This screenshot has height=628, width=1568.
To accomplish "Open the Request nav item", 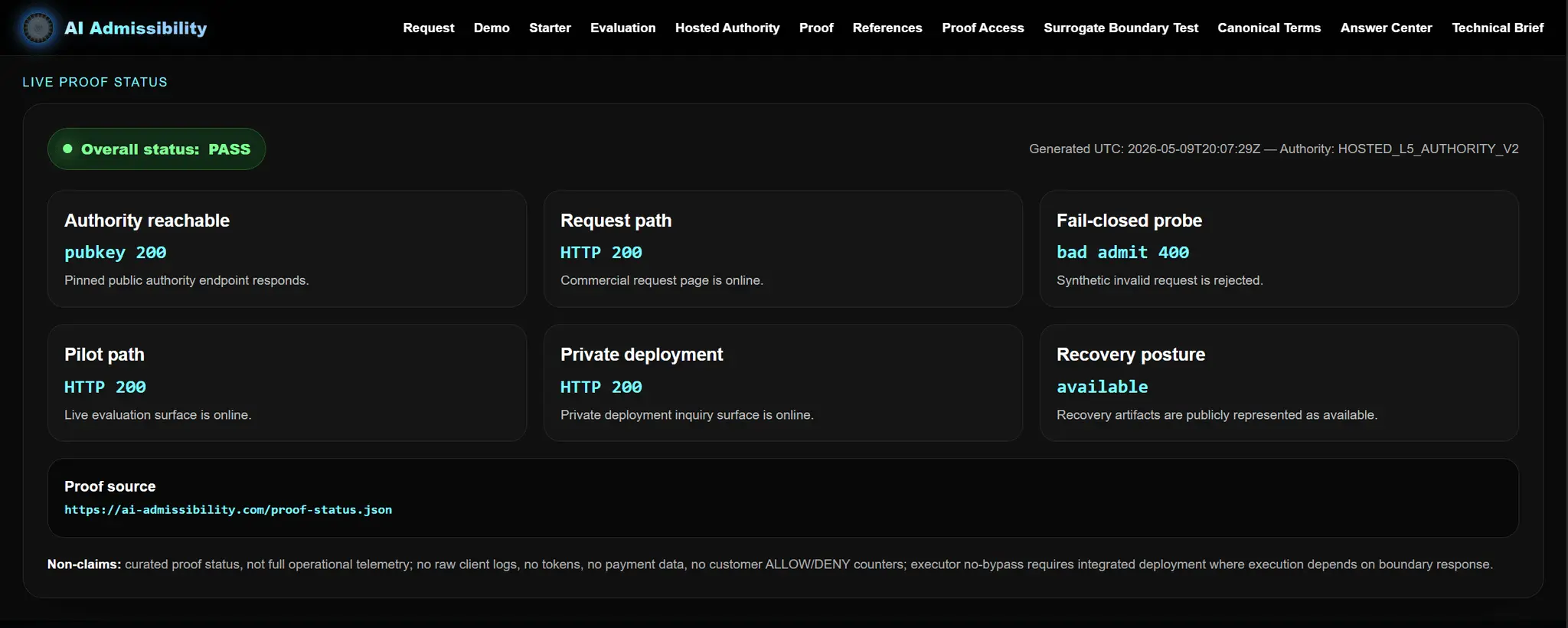I will click(x=429, y=28).
